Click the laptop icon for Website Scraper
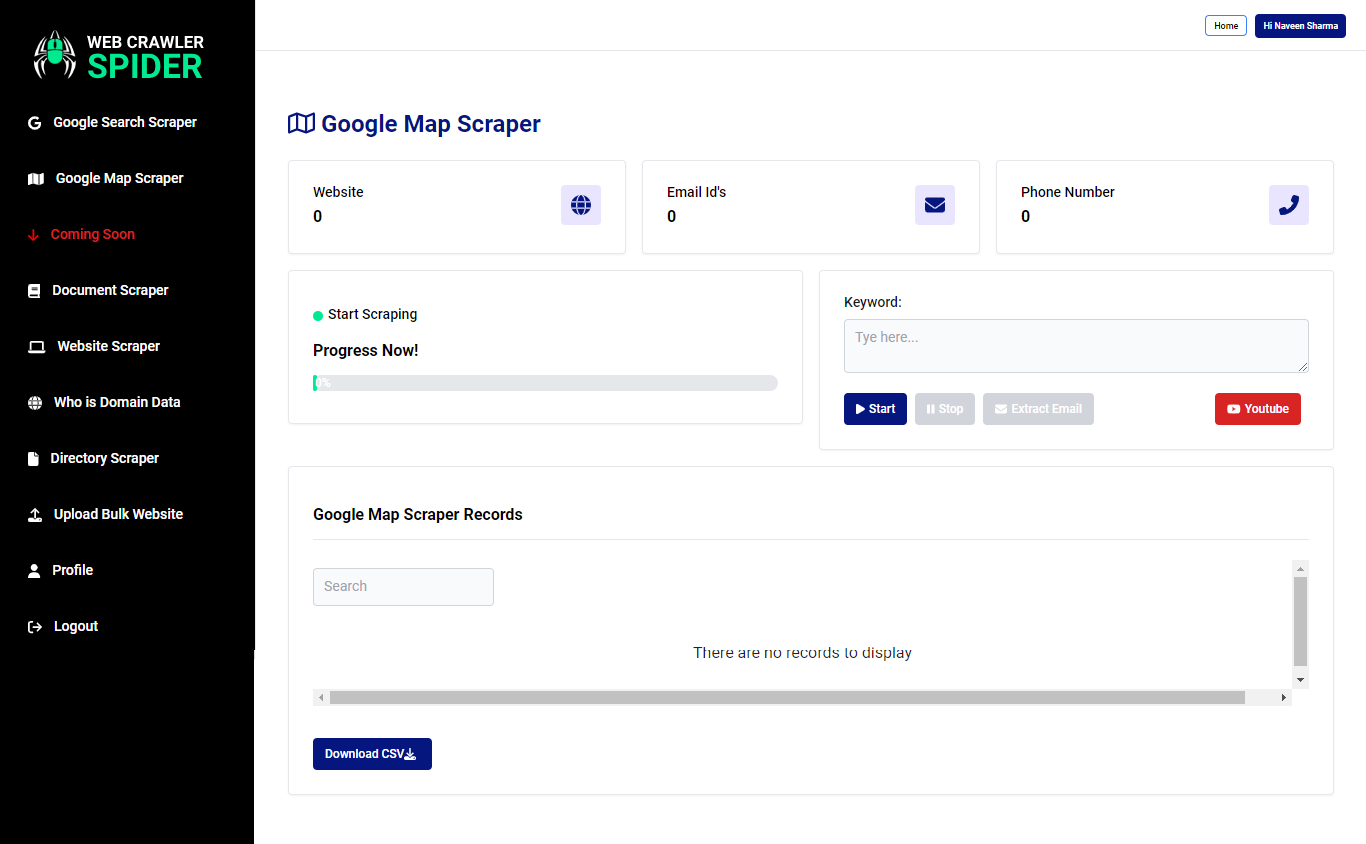The height and width of the screenshot is (844, 1366). pos(37,347)
